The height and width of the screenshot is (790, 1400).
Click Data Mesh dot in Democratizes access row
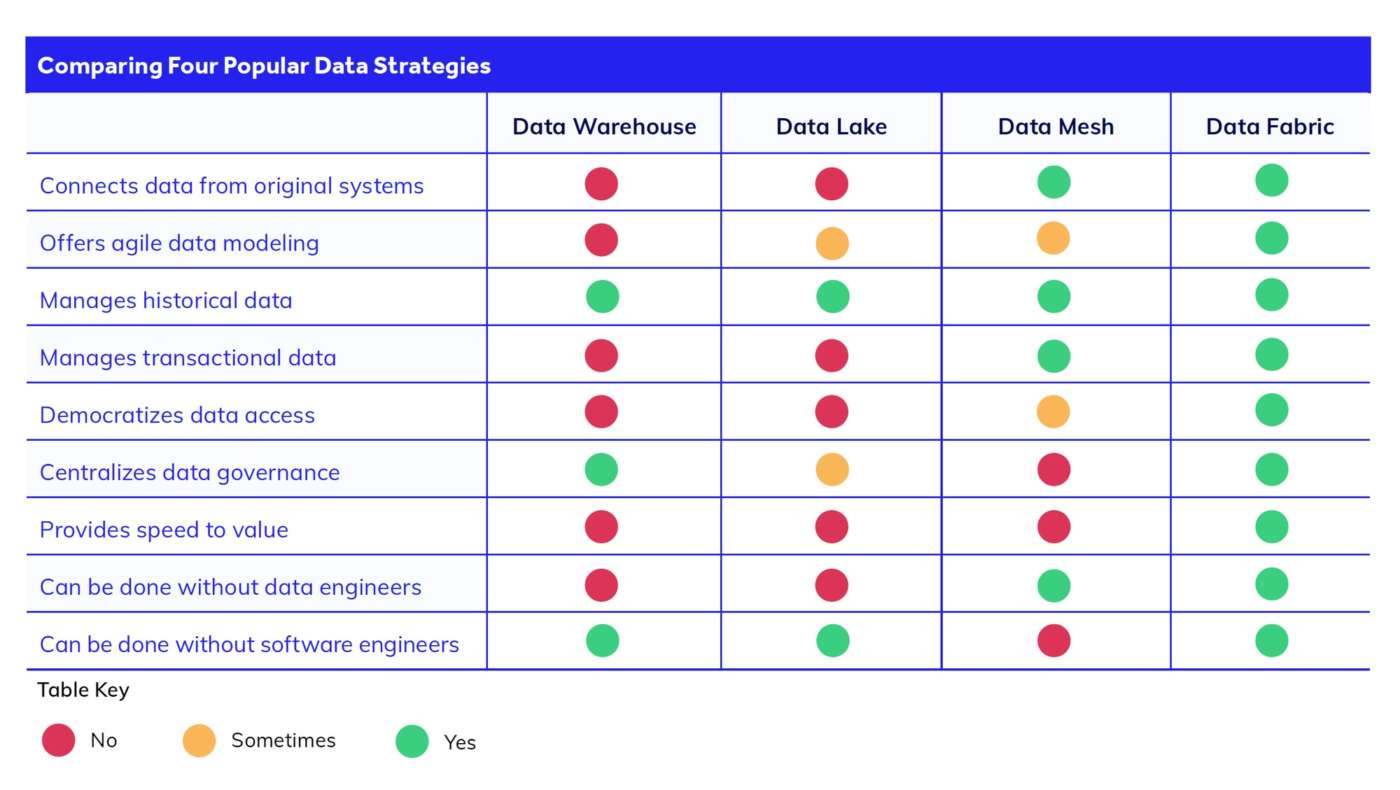[1054, 411]
